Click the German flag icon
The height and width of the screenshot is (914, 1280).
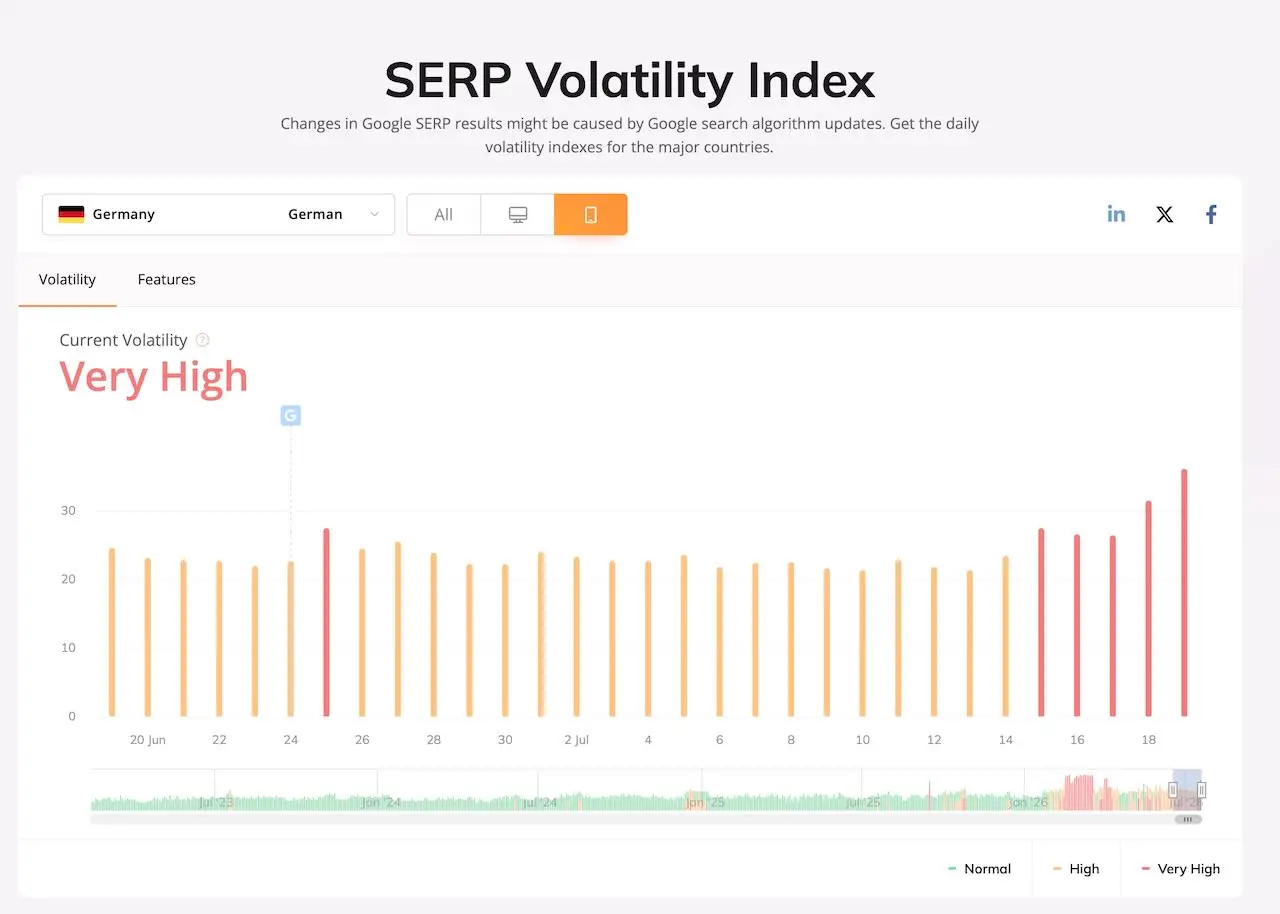71,214
